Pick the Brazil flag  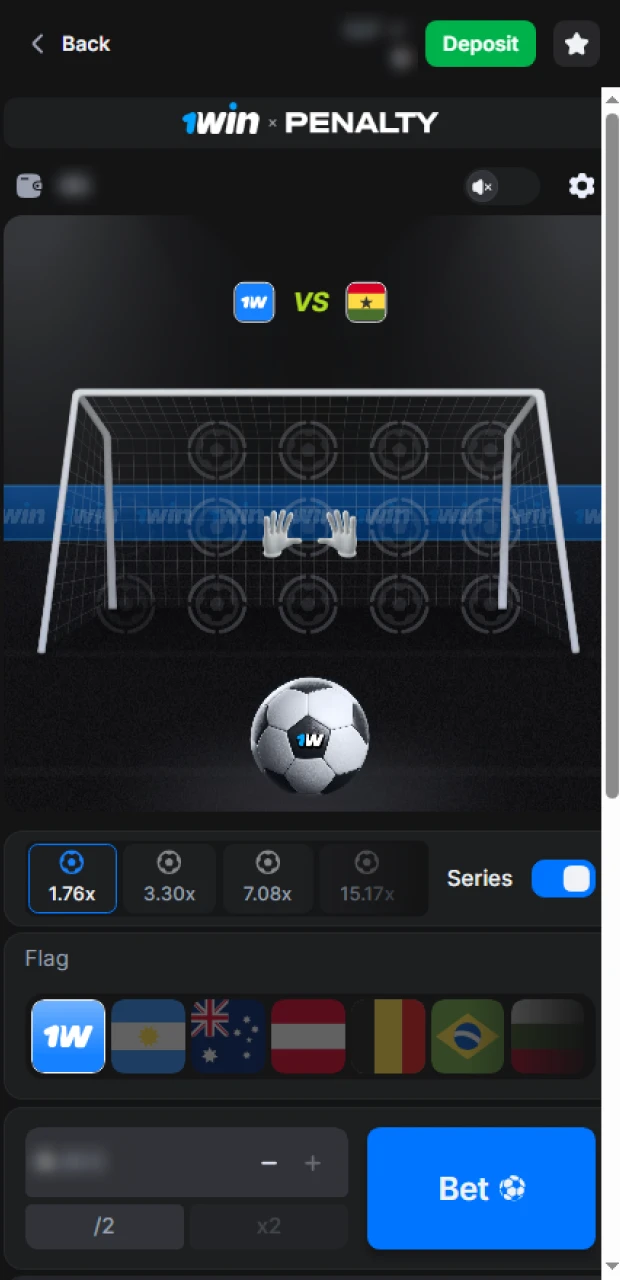pyautogui.click(x=468, y=1036)
